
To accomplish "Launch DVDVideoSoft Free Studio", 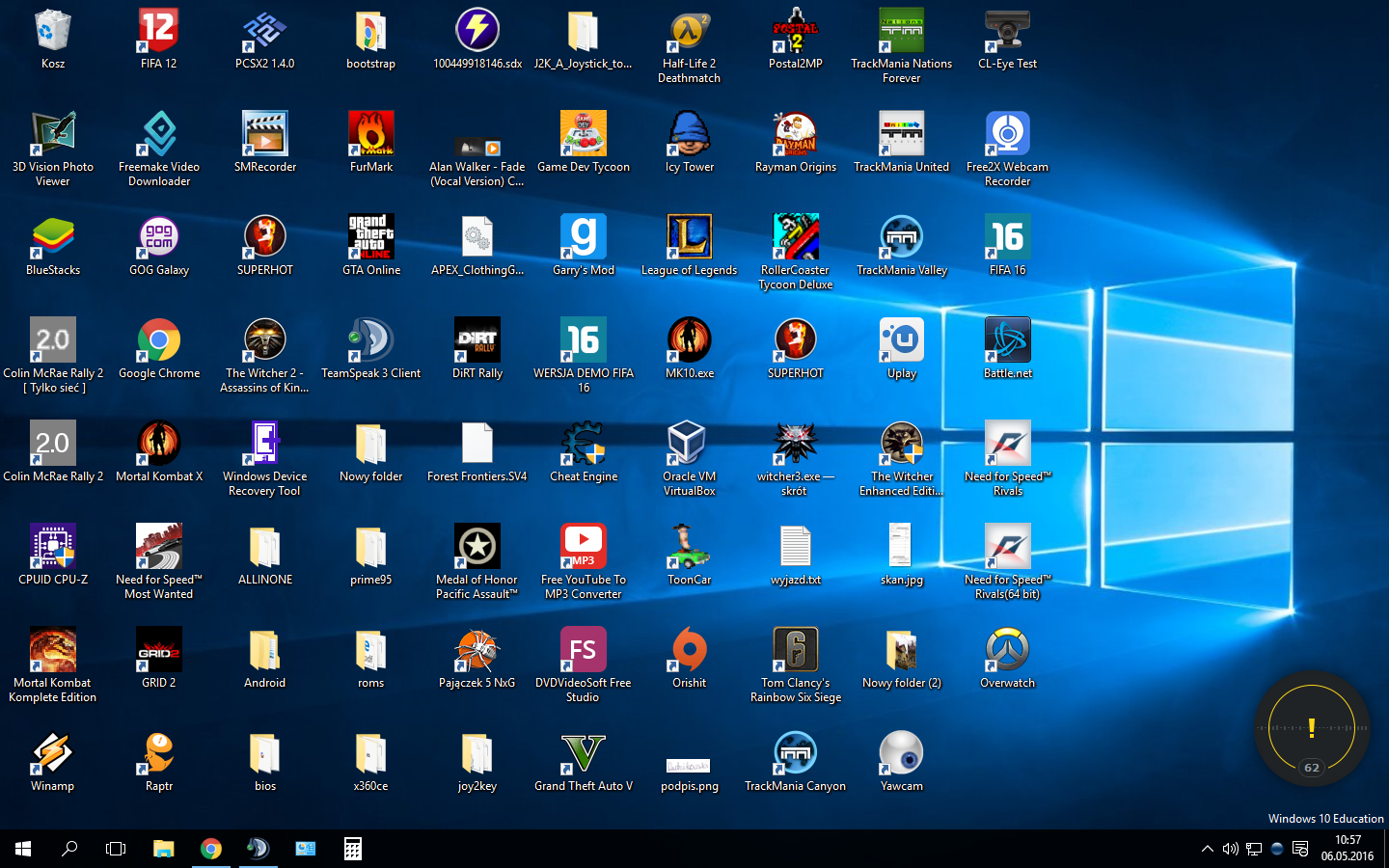I will coord(584,650).
